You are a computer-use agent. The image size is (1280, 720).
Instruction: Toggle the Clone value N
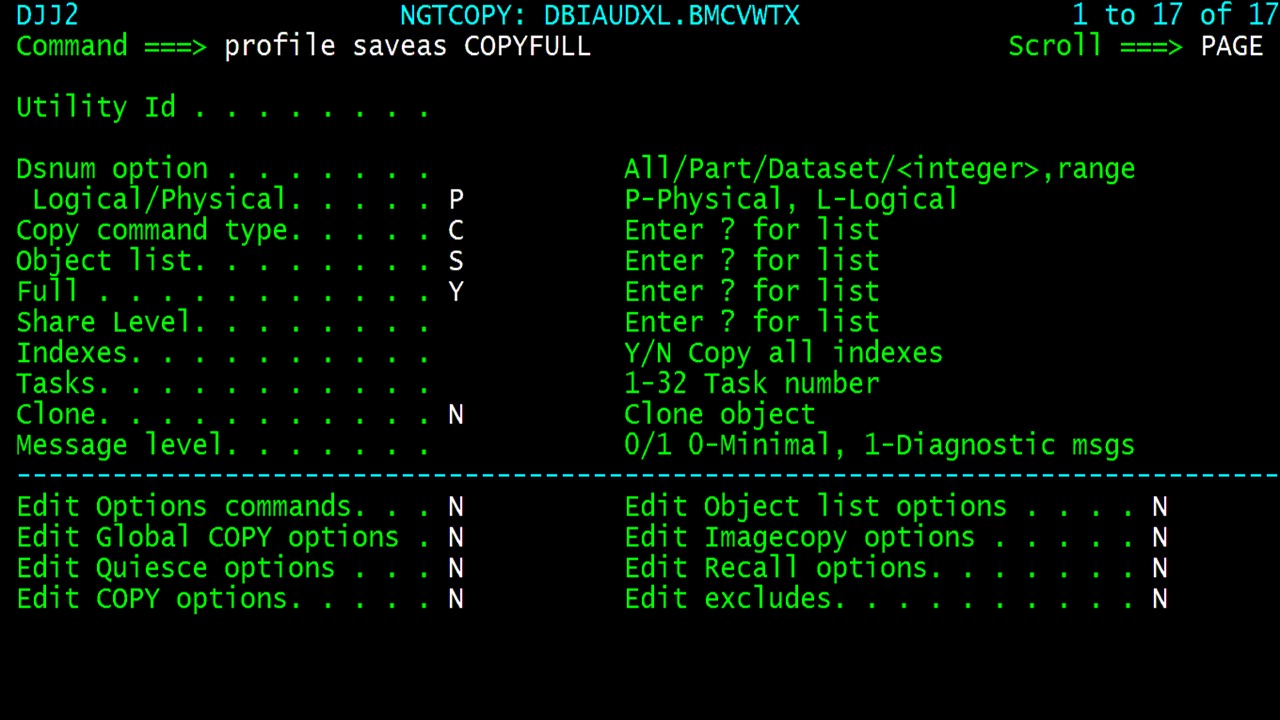pyautogui.click(x=456, y=415)
